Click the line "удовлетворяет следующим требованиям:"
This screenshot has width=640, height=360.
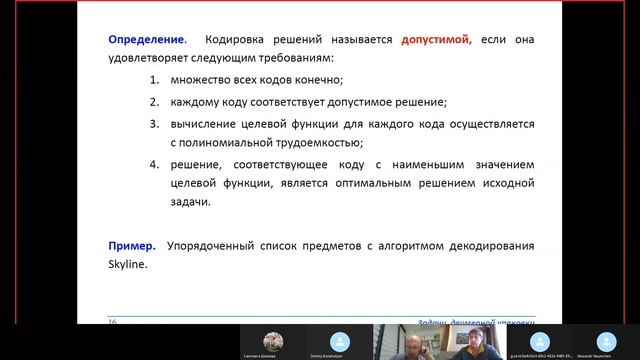click(221, 58)
